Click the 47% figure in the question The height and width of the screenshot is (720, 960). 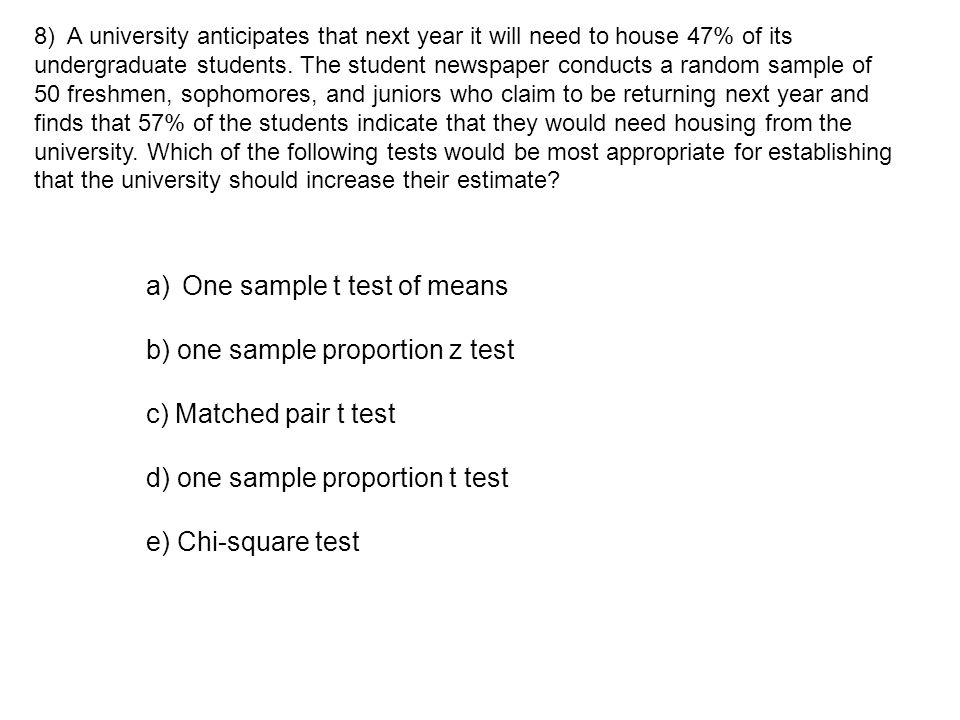click(x=710, y=37)
